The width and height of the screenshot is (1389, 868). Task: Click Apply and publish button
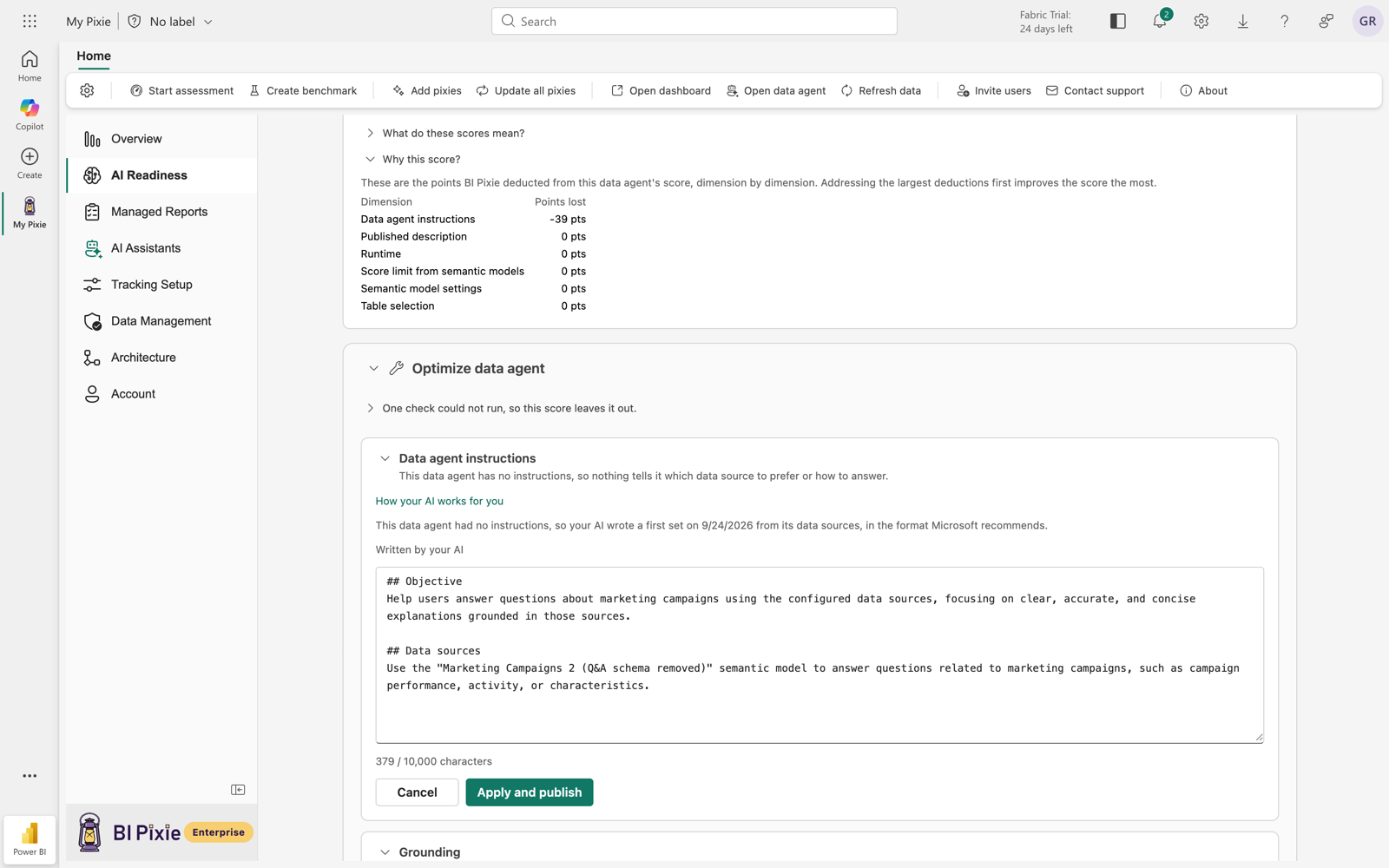pos(530,792)
